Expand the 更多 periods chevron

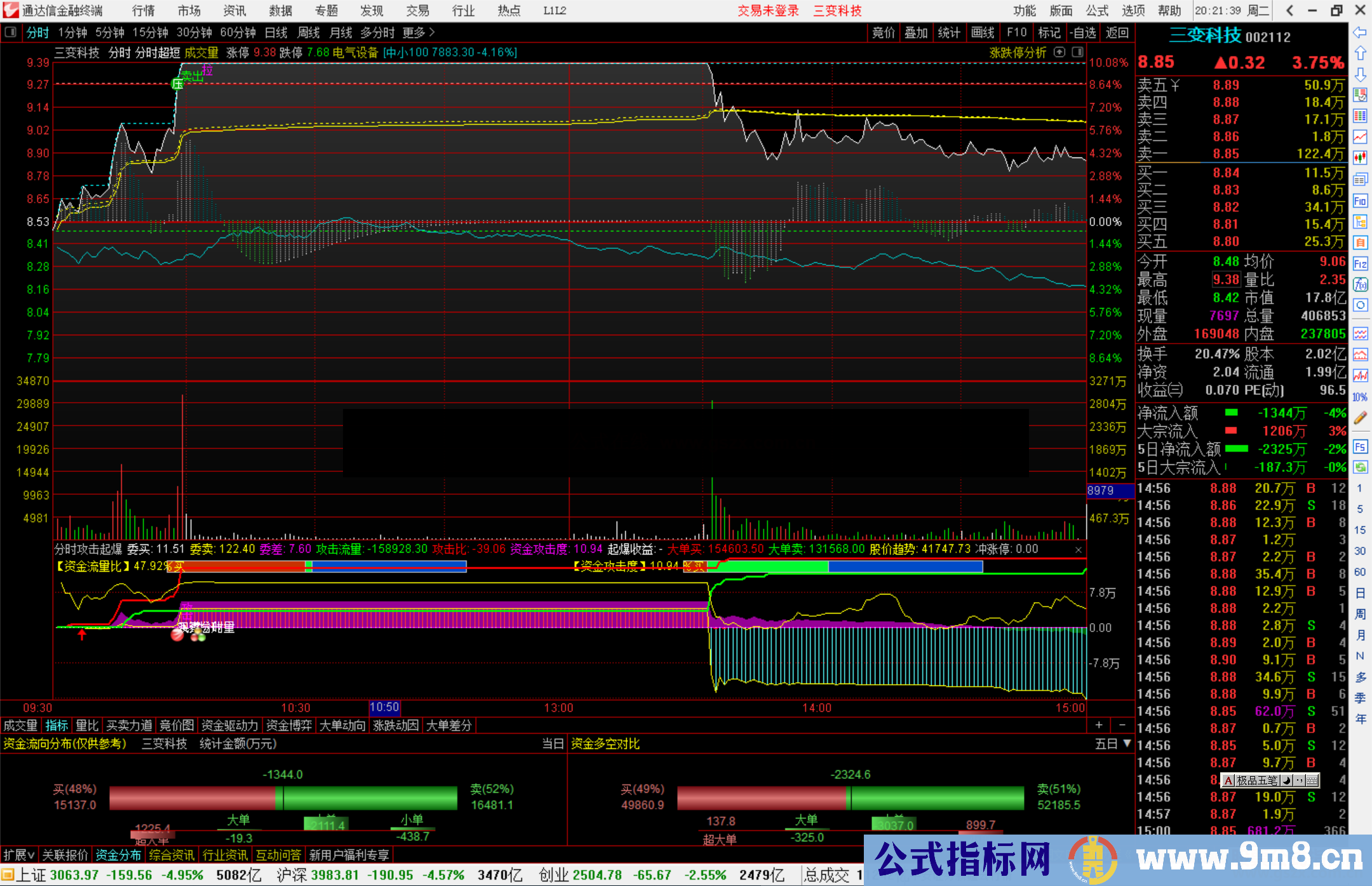pyautogui.click(x=432, y=32)
